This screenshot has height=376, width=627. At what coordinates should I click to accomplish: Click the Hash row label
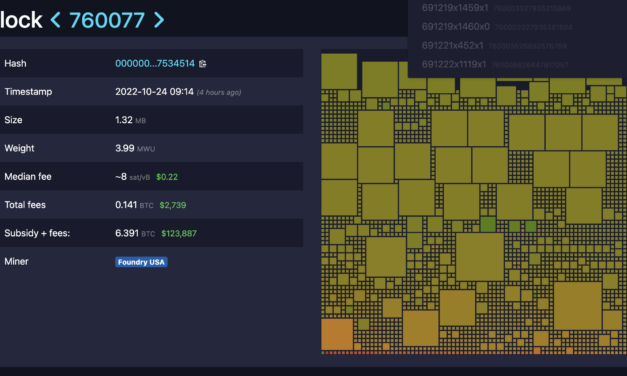coord(15,64)
